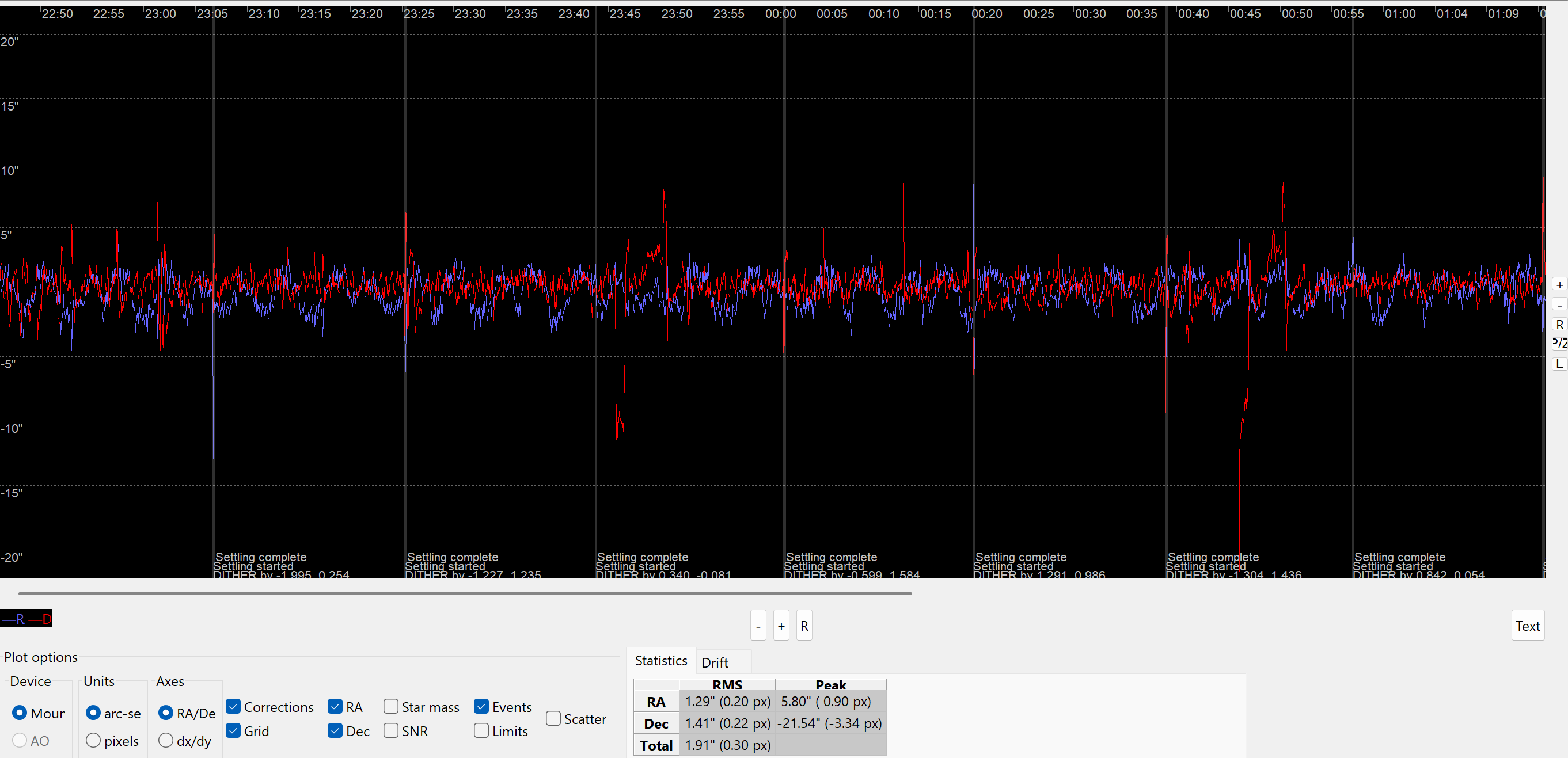The height and width of the screenshot is (758, 1568).
Task: Turn on the Limits checkbox
Action: pos(481,730)
